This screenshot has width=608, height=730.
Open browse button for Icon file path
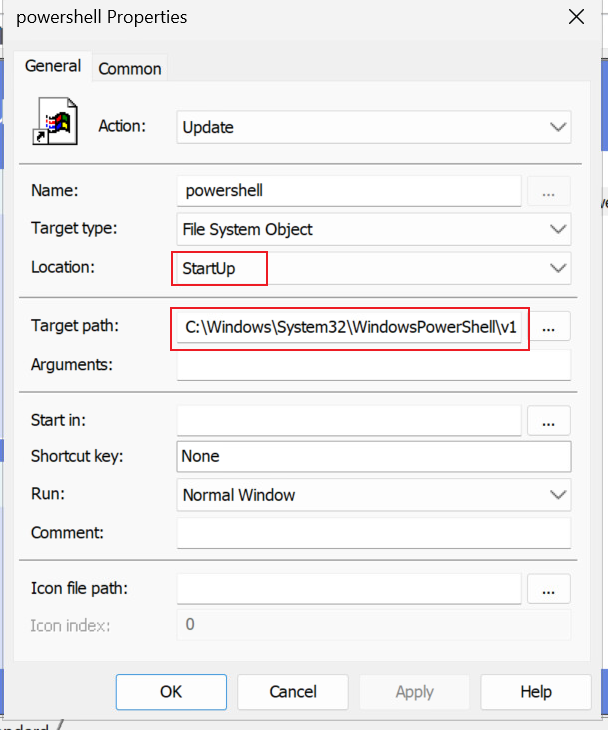(548, 589)
